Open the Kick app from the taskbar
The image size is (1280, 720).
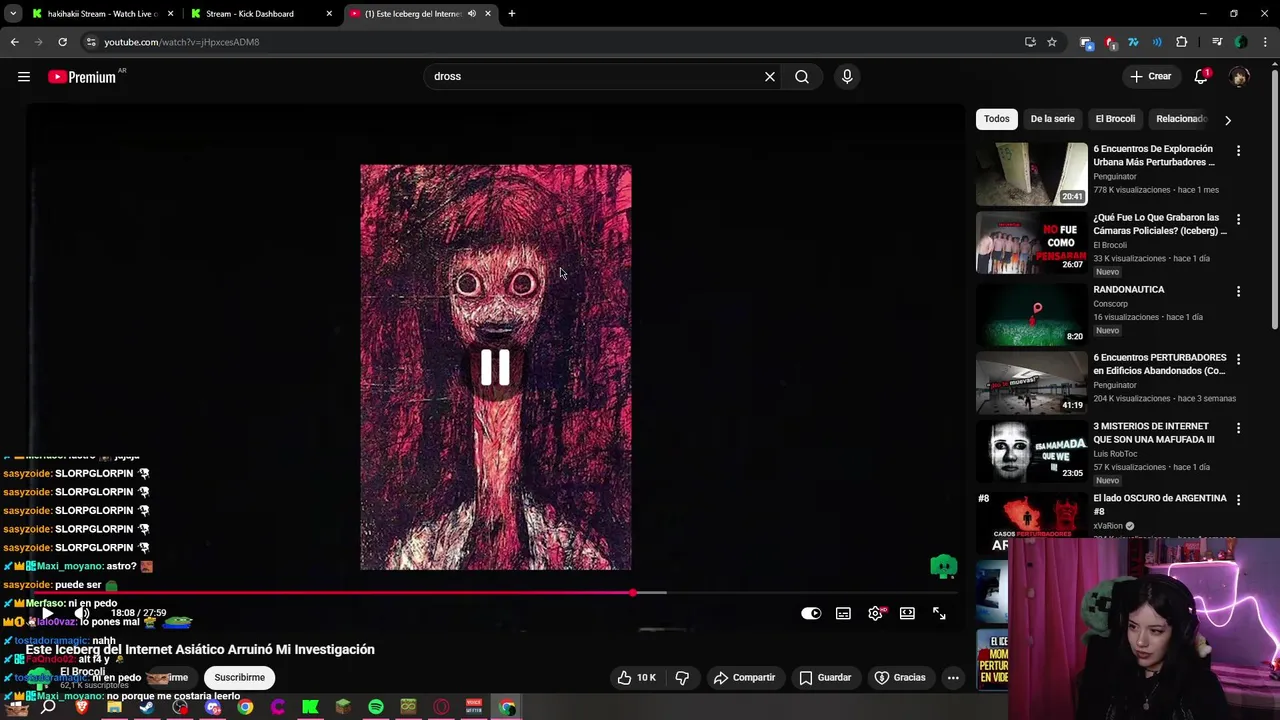point(310,707)
